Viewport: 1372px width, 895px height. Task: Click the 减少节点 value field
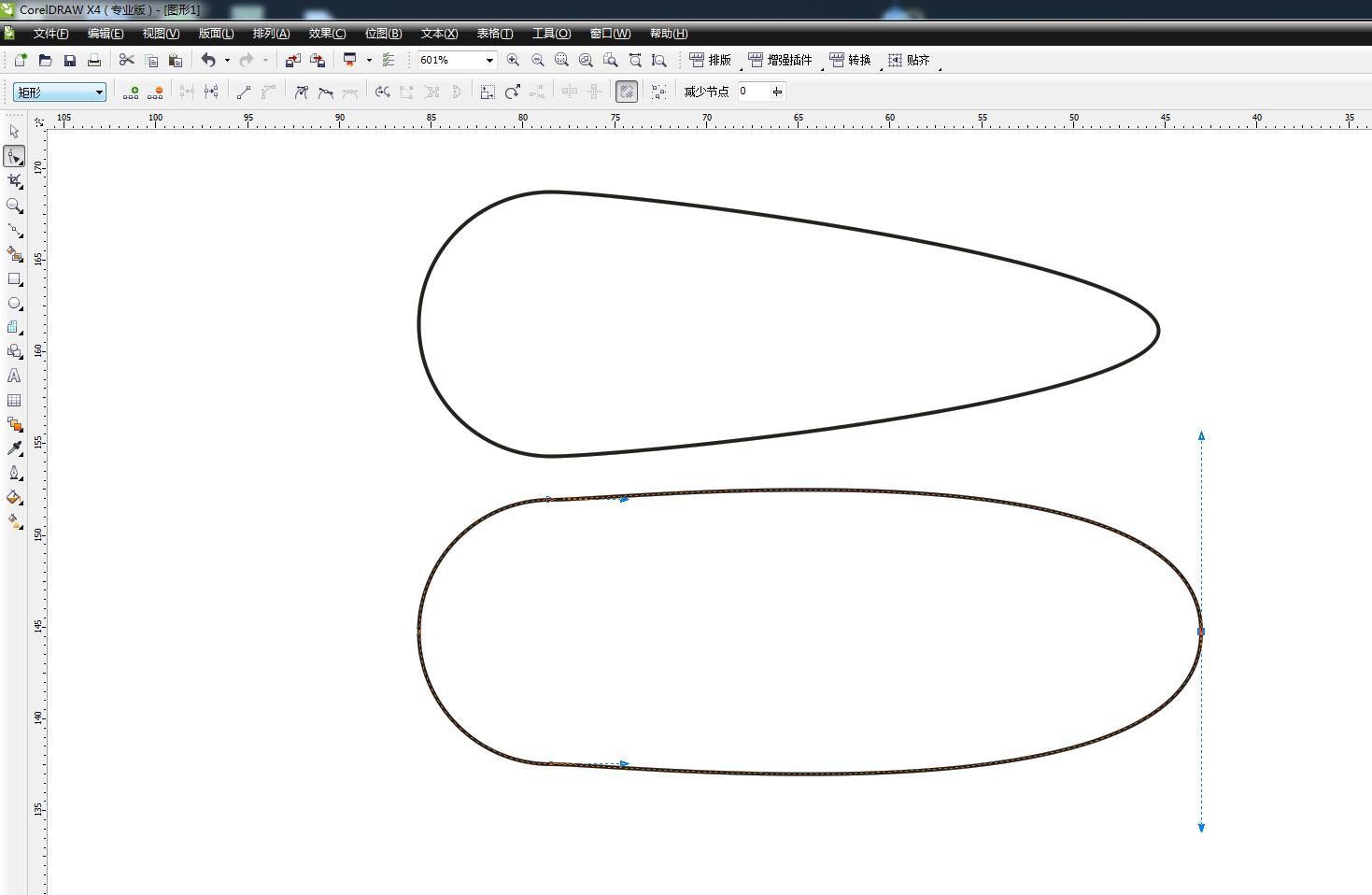pos(753,92)
